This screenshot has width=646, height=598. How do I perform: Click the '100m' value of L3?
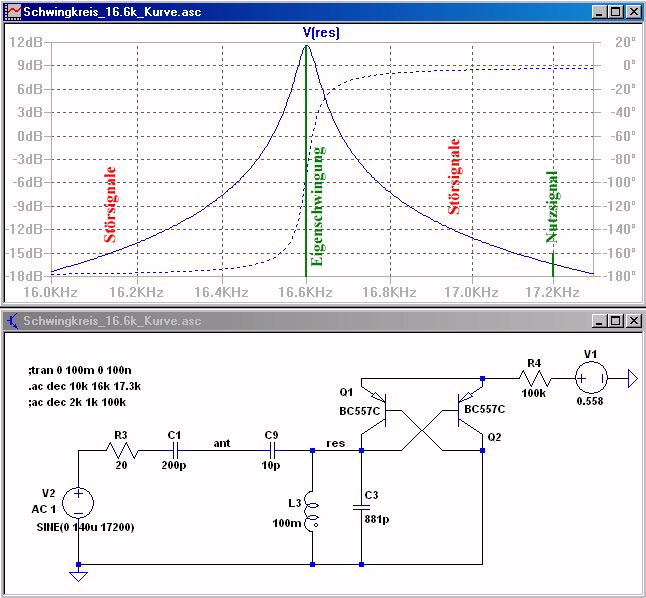pyautogui.click(x=287, y=523)
